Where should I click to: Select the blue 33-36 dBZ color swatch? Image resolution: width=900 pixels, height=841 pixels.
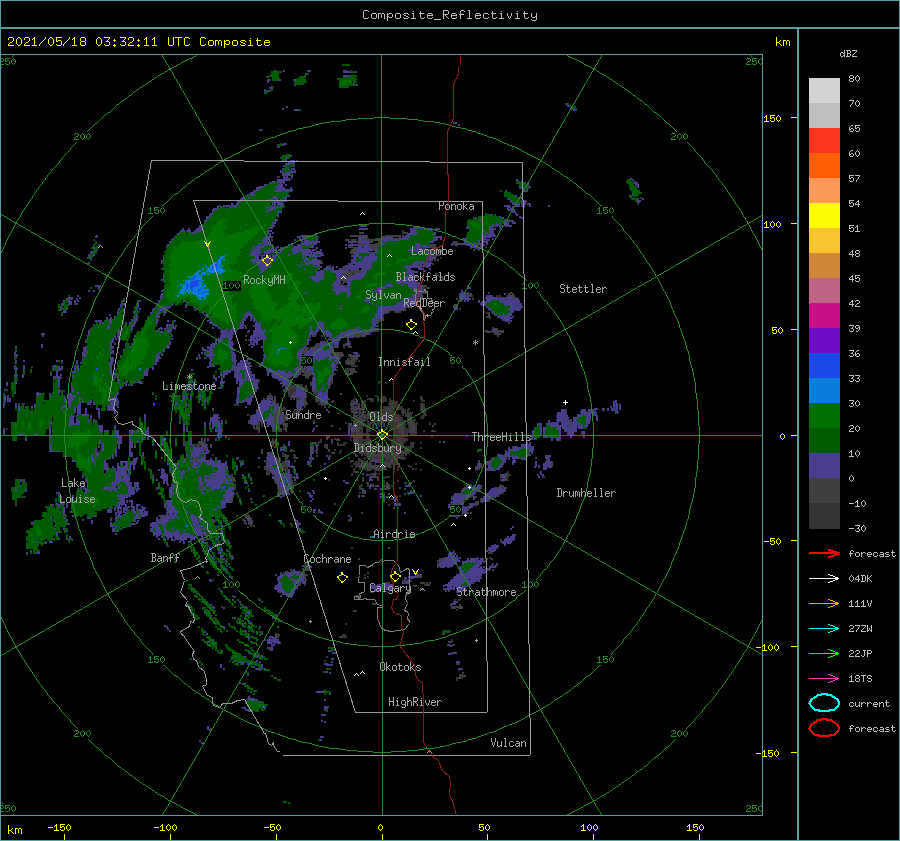click(x=824, y=366)
